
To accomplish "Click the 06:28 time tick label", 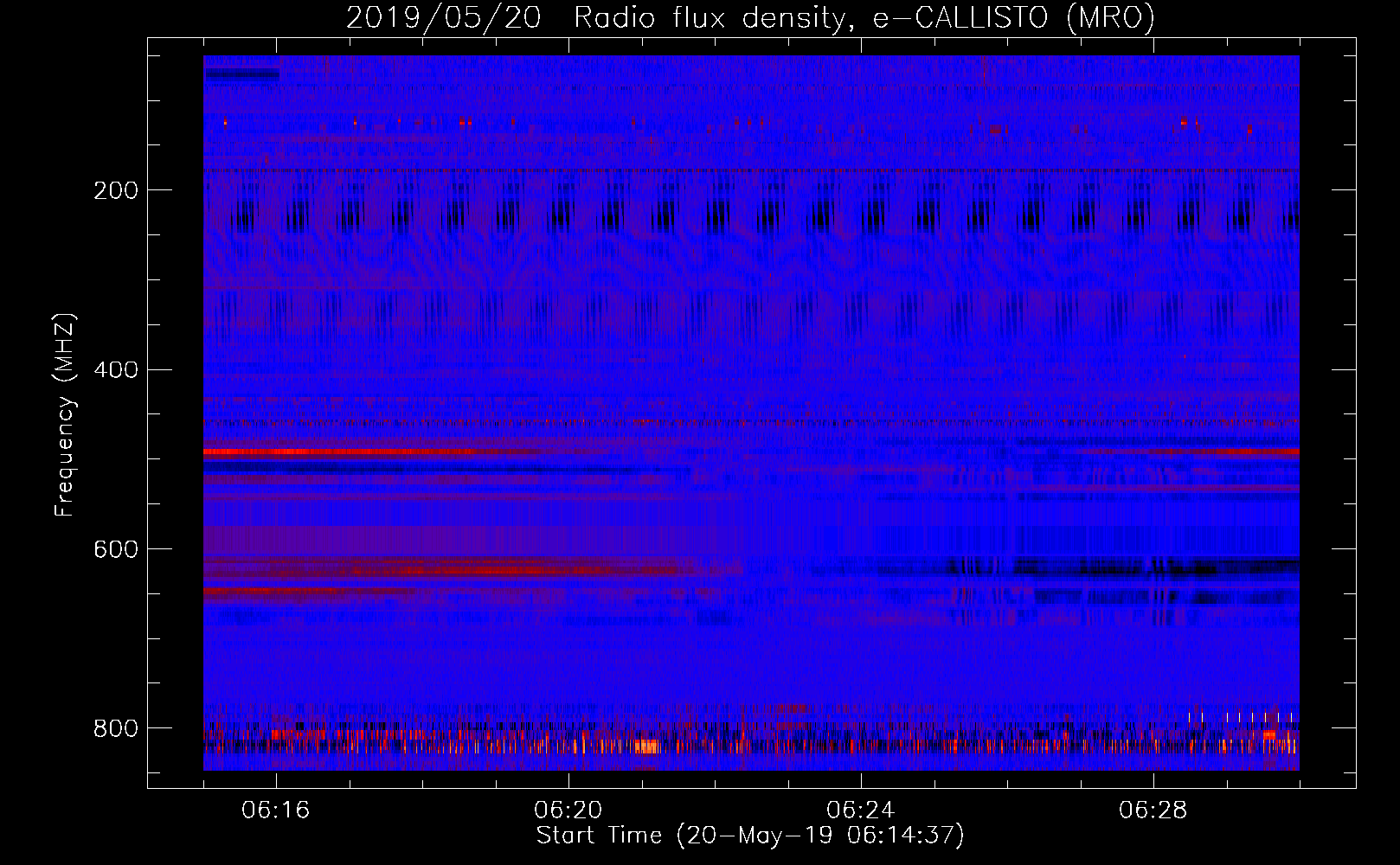I will (1153, 810).
